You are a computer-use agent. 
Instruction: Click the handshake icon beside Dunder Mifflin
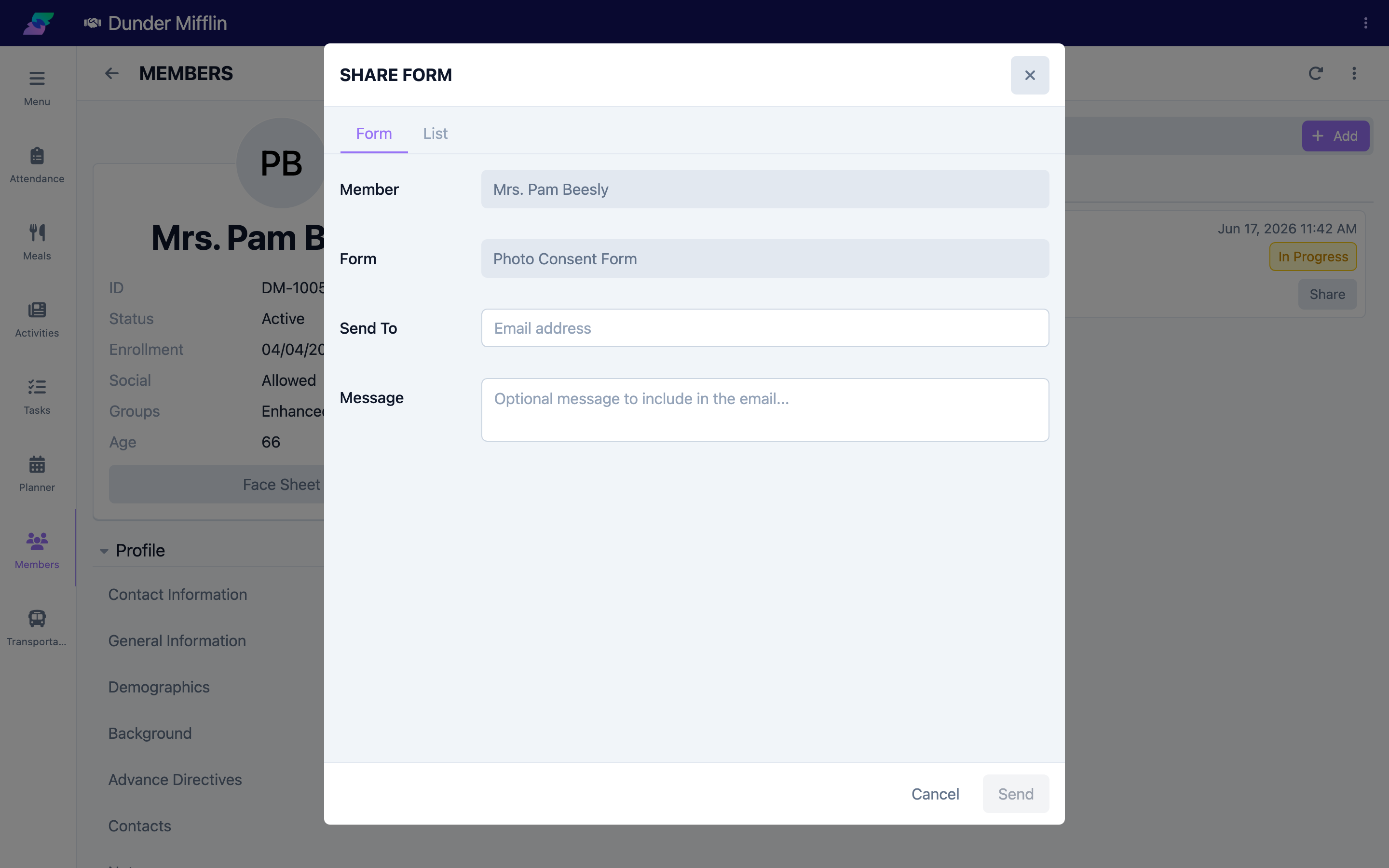click(93, 23)
